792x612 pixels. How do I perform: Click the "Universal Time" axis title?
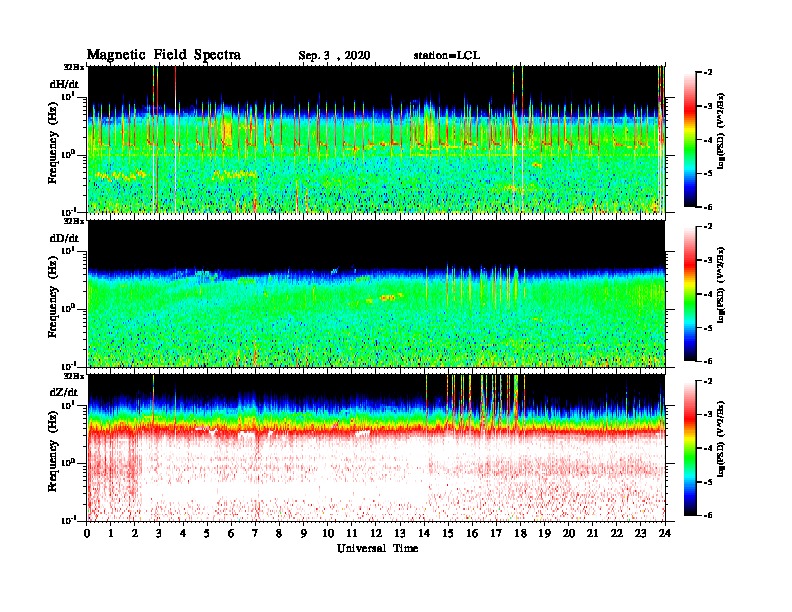[378, 548]
